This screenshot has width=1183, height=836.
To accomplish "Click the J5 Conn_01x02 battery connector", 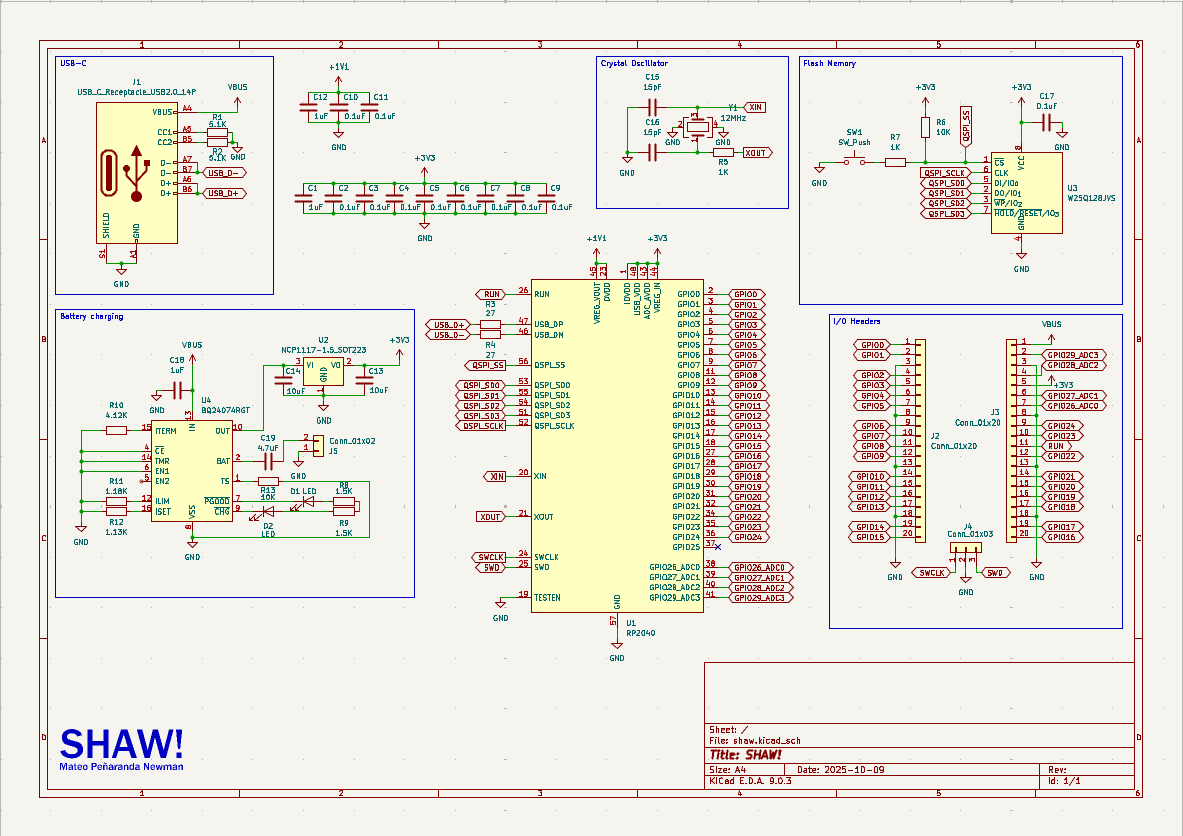I will (x=317, y=443).
